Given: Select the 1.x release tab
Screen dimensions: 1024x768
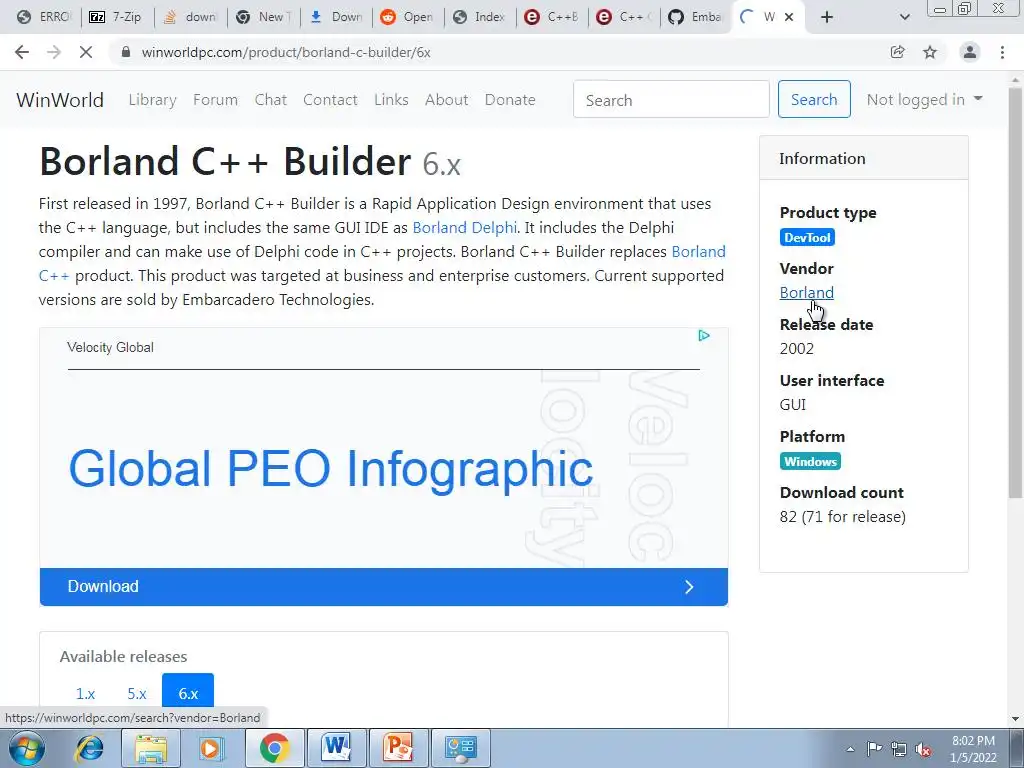Looking at the screenshot, I should tap(86, 694).
